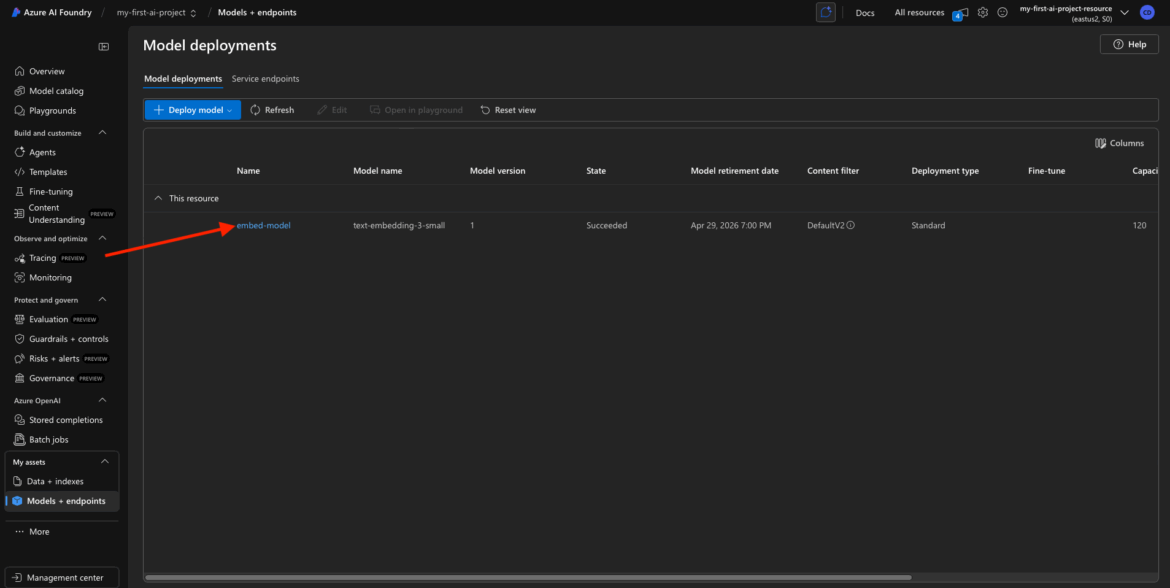Open the settings gear icon
This screenshot has height=588, width=1170.
[x=983, y=13]
